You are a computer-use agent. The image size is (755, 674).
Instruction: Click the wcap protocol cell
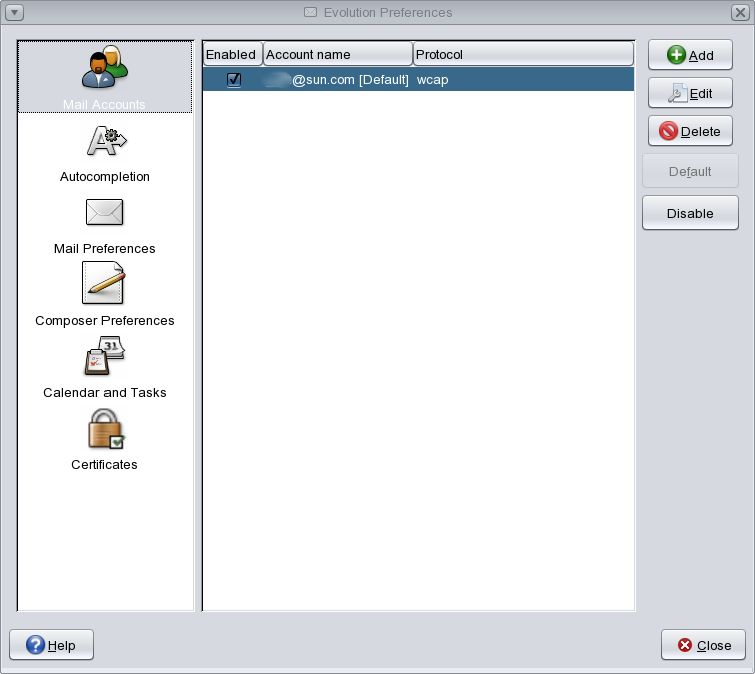pos(432,80)
